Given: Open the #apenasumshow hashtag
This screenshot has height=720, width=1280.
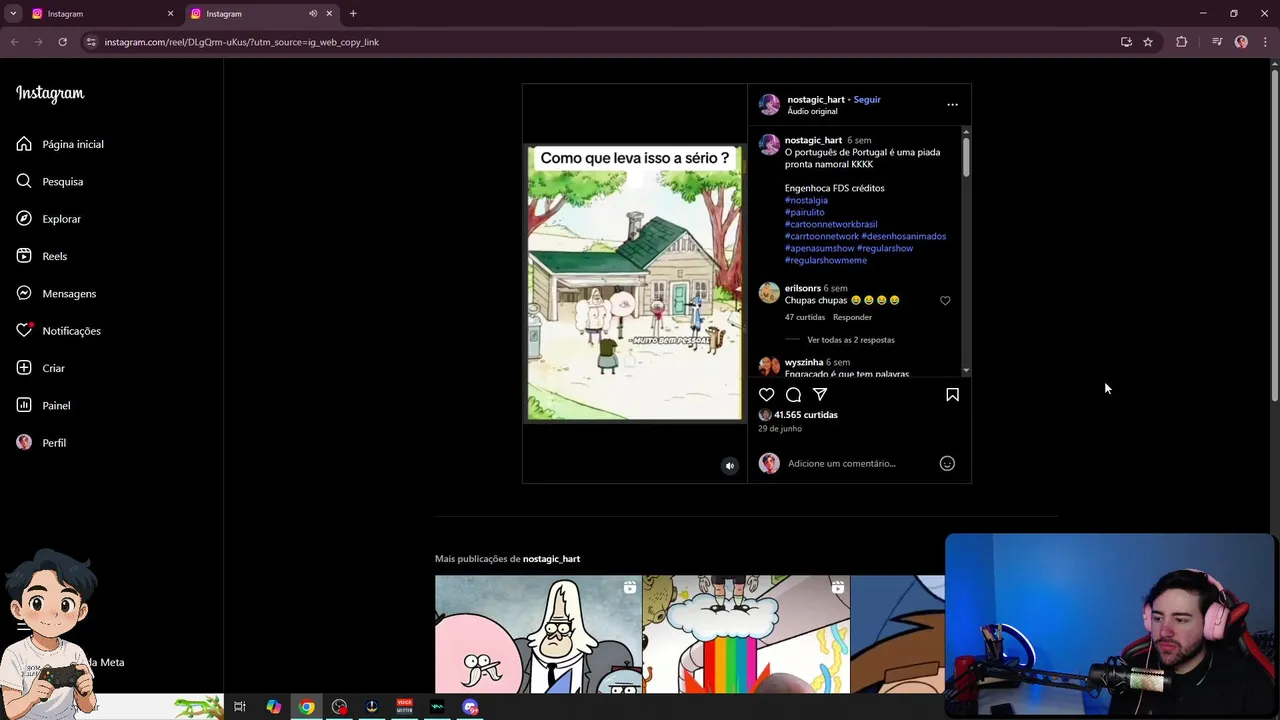Looking at the screenshot, I should tap(820, 248).
